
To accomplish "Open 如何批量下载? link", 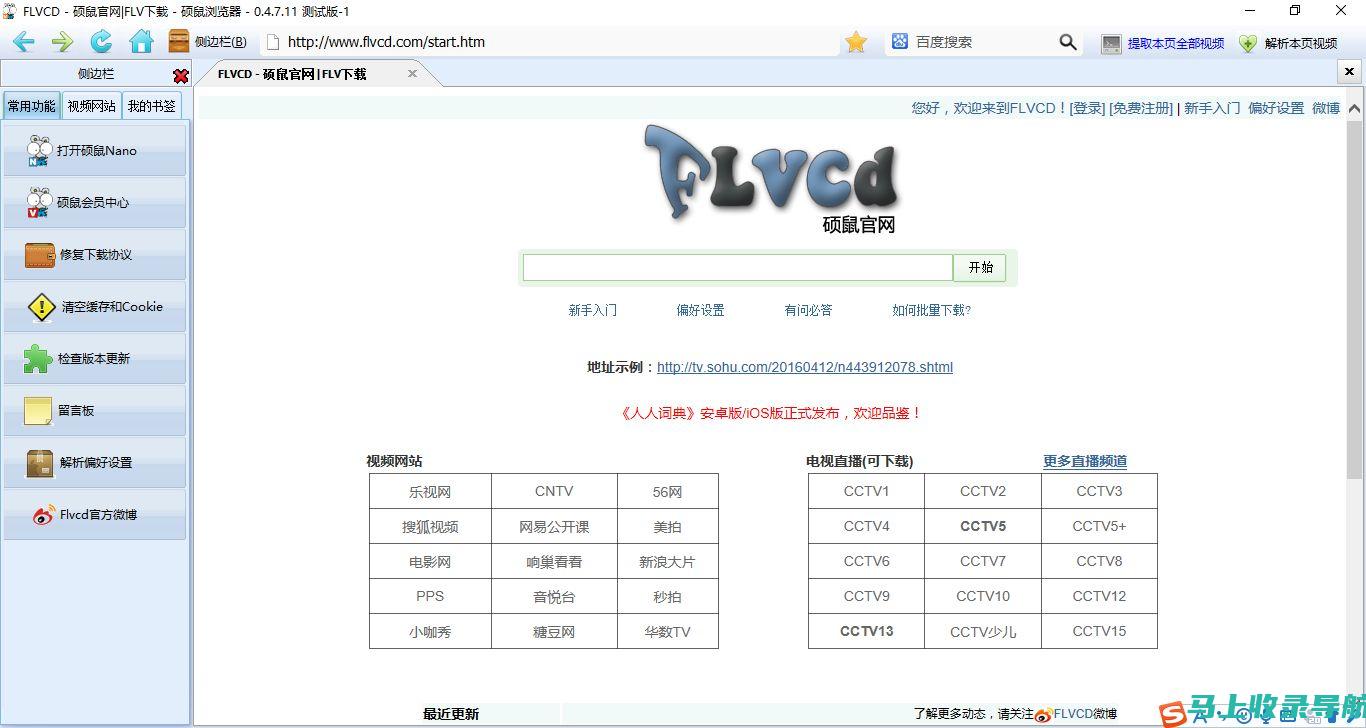I will 931,310.
